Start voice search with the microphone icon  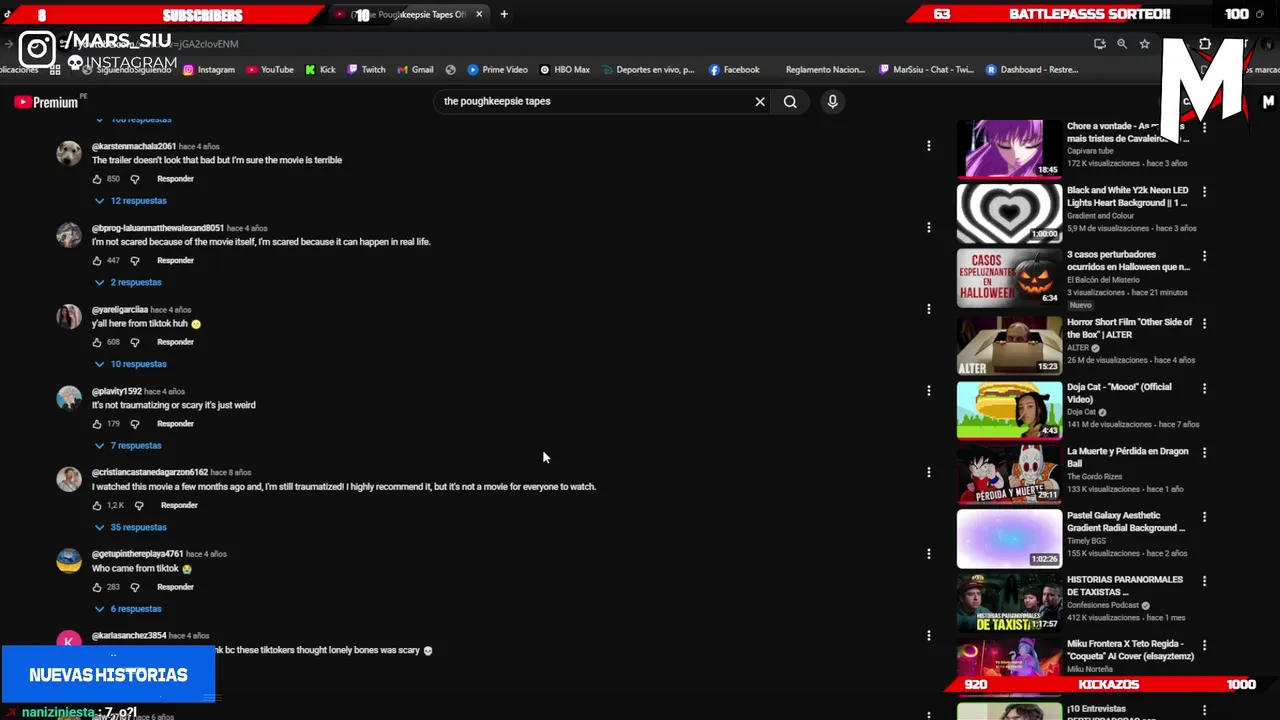tap(832, 101)
